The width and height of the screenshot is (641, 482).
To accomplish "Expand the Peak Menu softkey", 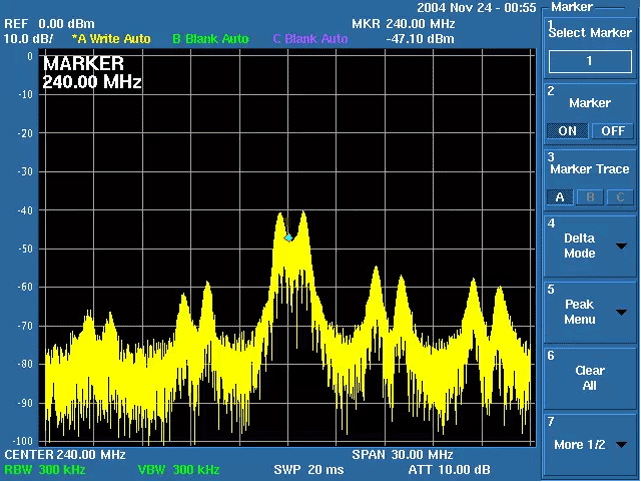I will click(589, 312).
